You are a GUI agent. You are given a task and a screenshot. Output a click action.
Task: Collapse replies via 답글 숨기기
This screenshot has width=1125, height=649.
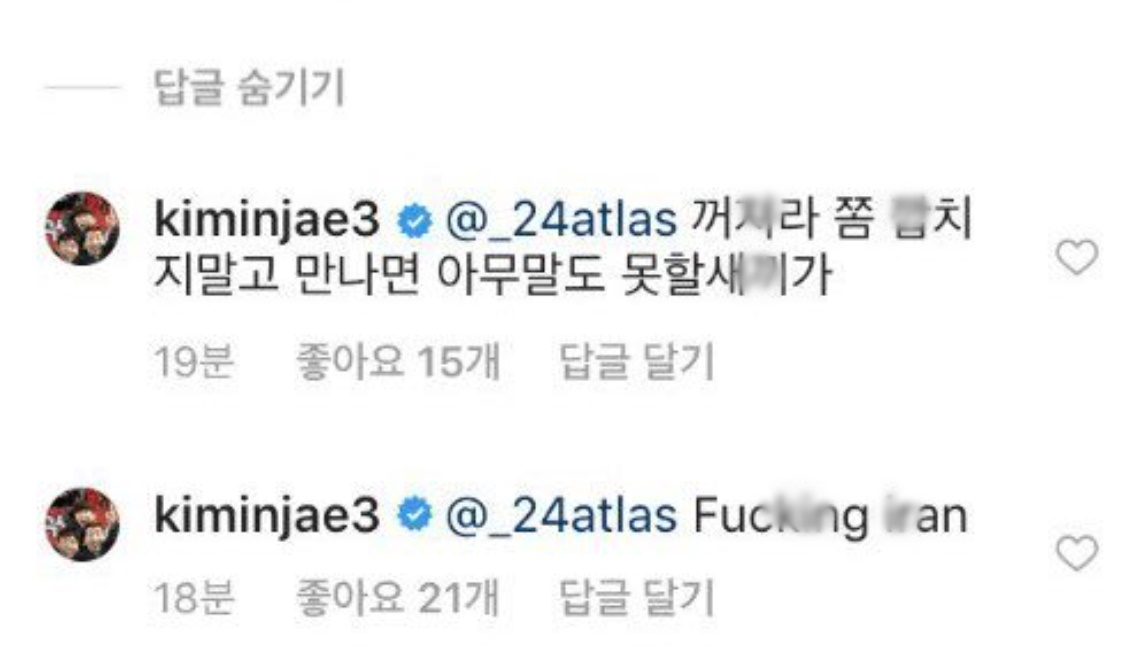tap(247, 89)
